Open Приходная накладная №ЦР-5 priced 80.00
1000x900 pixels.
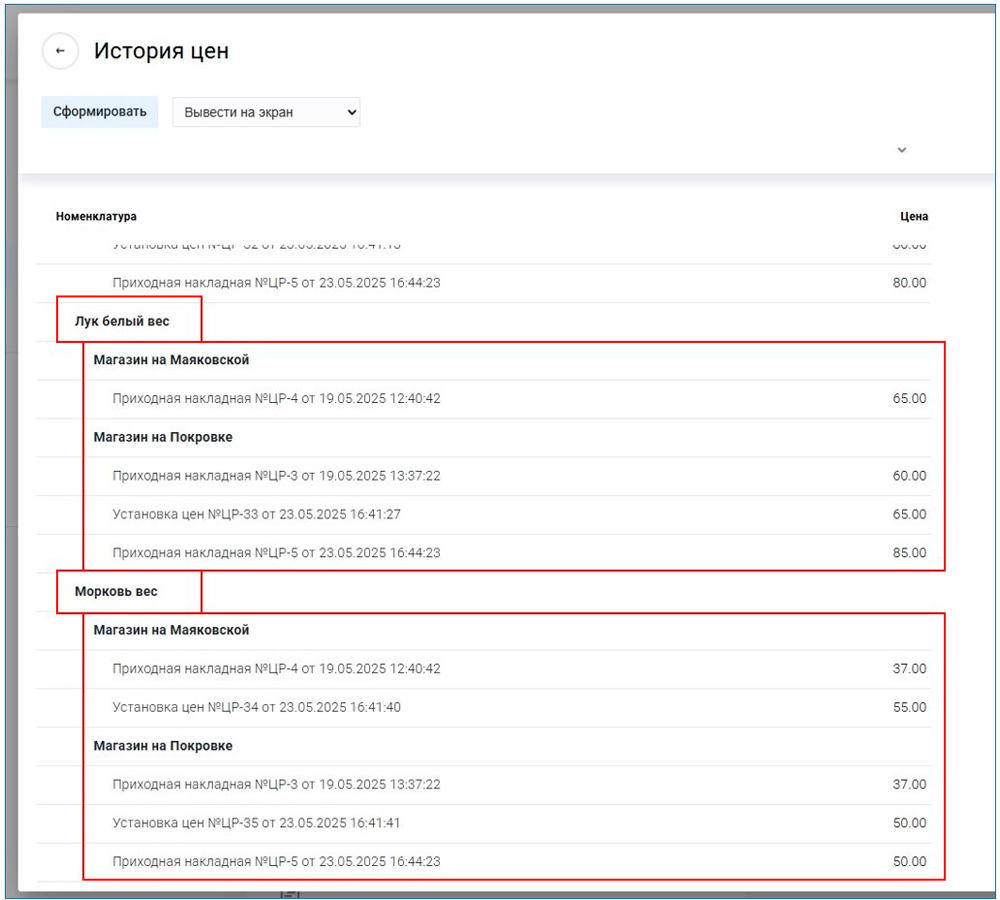(276, 283)
